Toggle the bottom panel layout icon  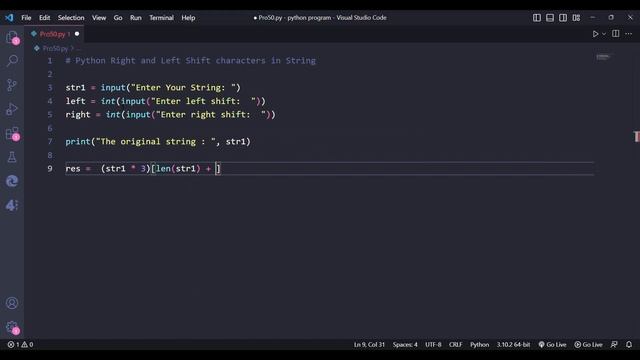(x=550, y=18)
